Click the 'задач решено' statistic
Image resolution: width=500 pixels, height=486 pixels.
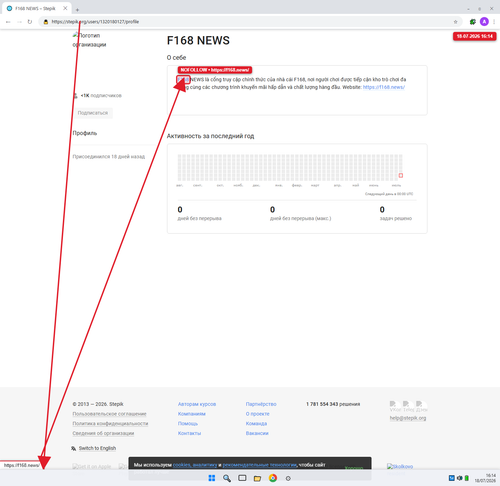tap(396, 218)
